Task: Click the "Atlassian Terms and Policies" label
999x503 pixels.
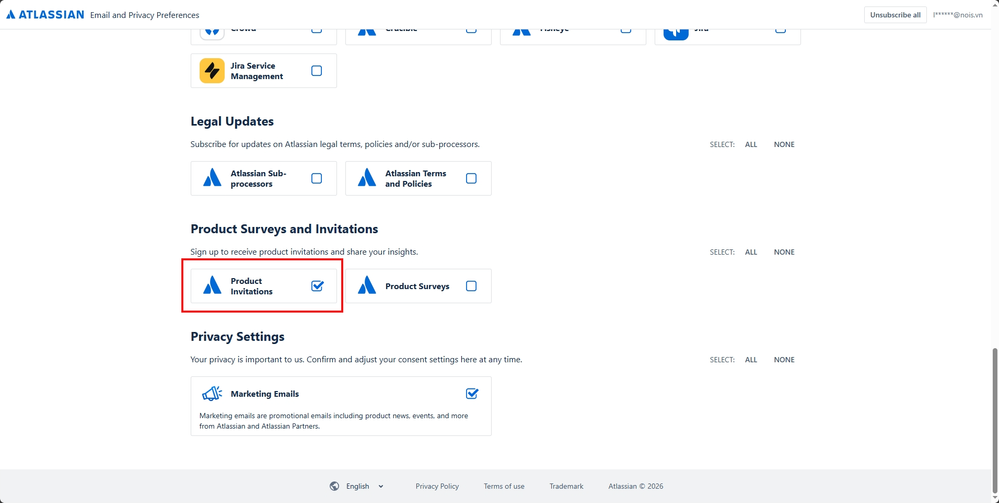Action: coord(416,179)
